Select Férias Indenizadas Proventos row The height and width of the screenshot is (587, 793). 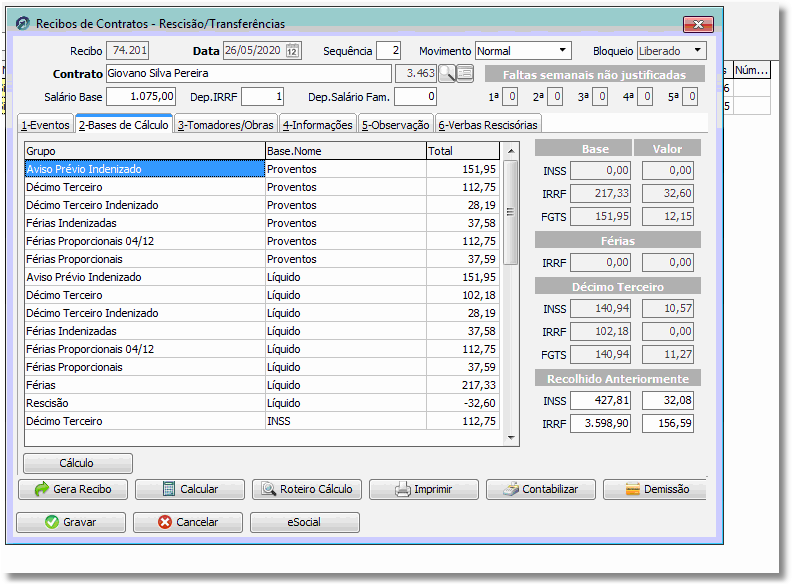(x=261, y=223)
